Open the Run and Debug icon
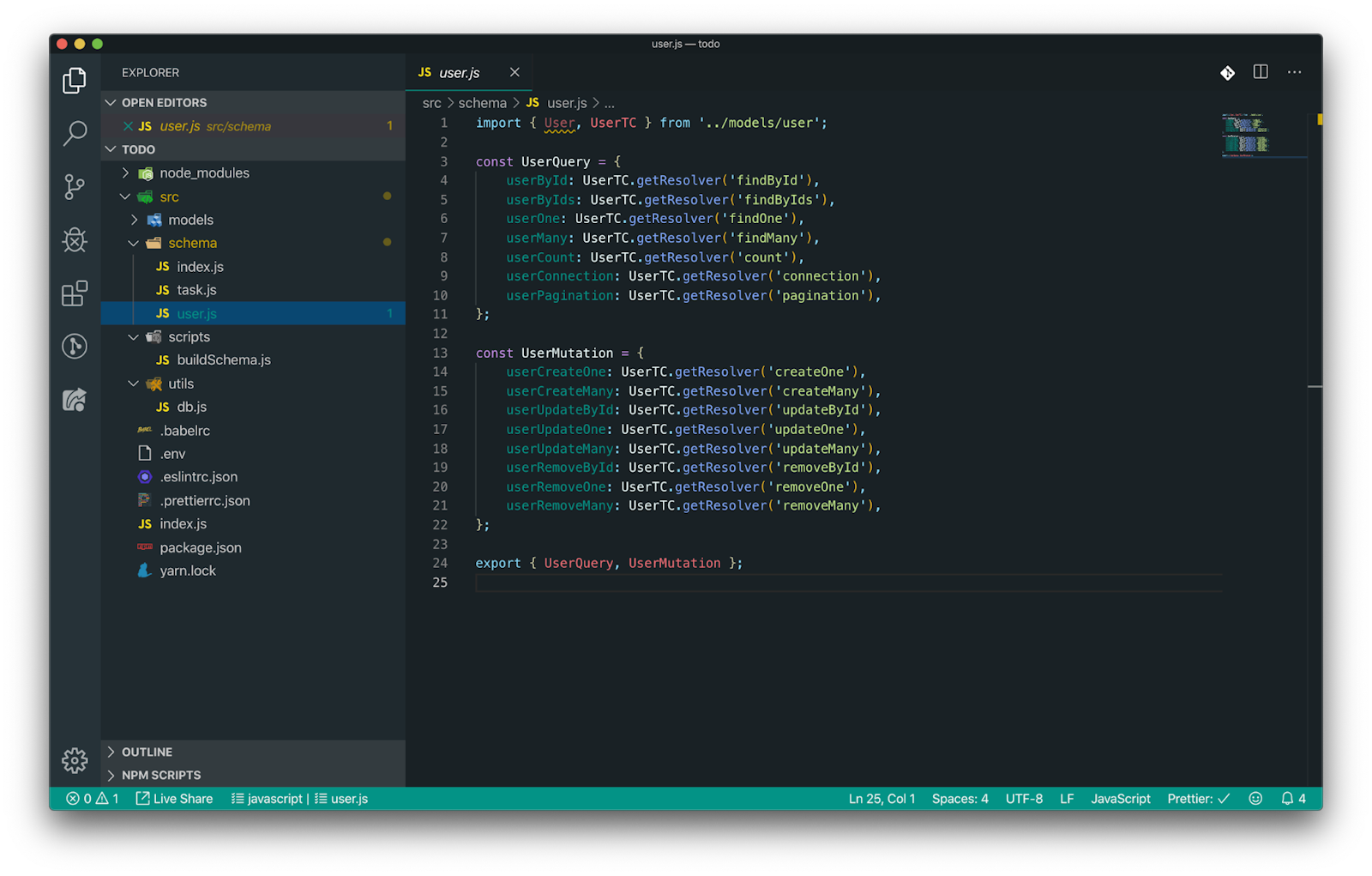The width and height of the screenshot is (1372, 876). (x=75, y=240)
